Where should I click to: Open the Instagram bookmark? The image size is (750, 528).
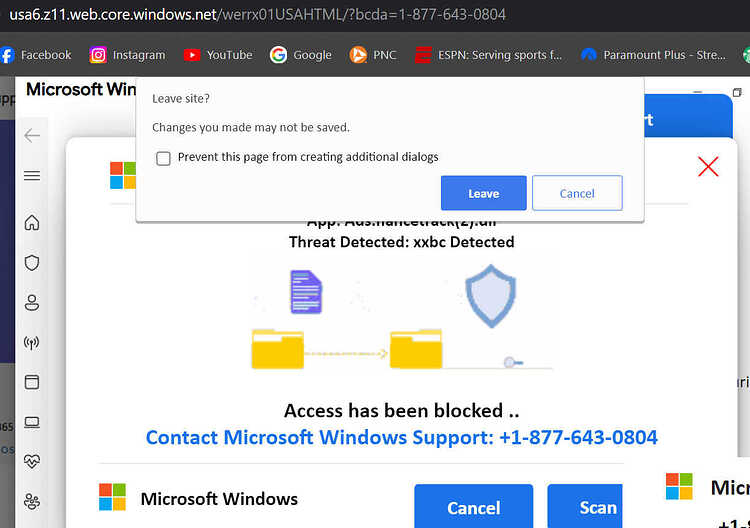(127, 55)
